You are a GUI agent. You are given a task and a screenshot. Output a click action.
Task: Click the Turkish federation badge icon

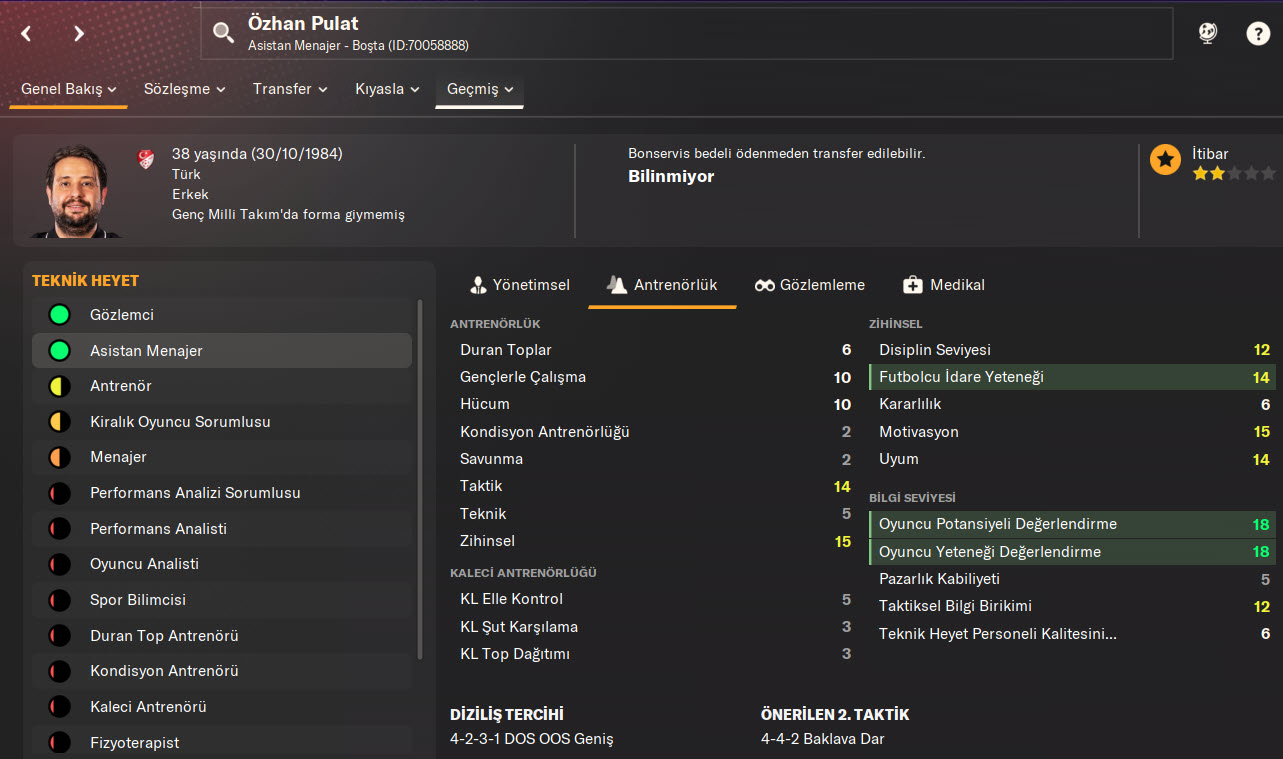[146, 158]
